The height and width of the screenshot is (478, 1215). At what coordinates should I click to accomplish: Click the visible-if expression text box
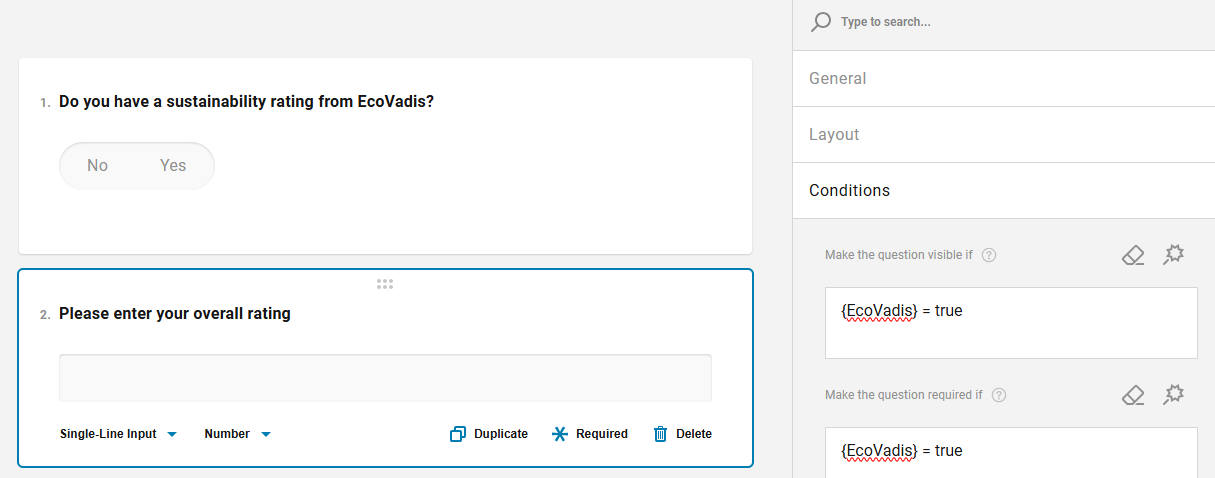point(1010,323)
